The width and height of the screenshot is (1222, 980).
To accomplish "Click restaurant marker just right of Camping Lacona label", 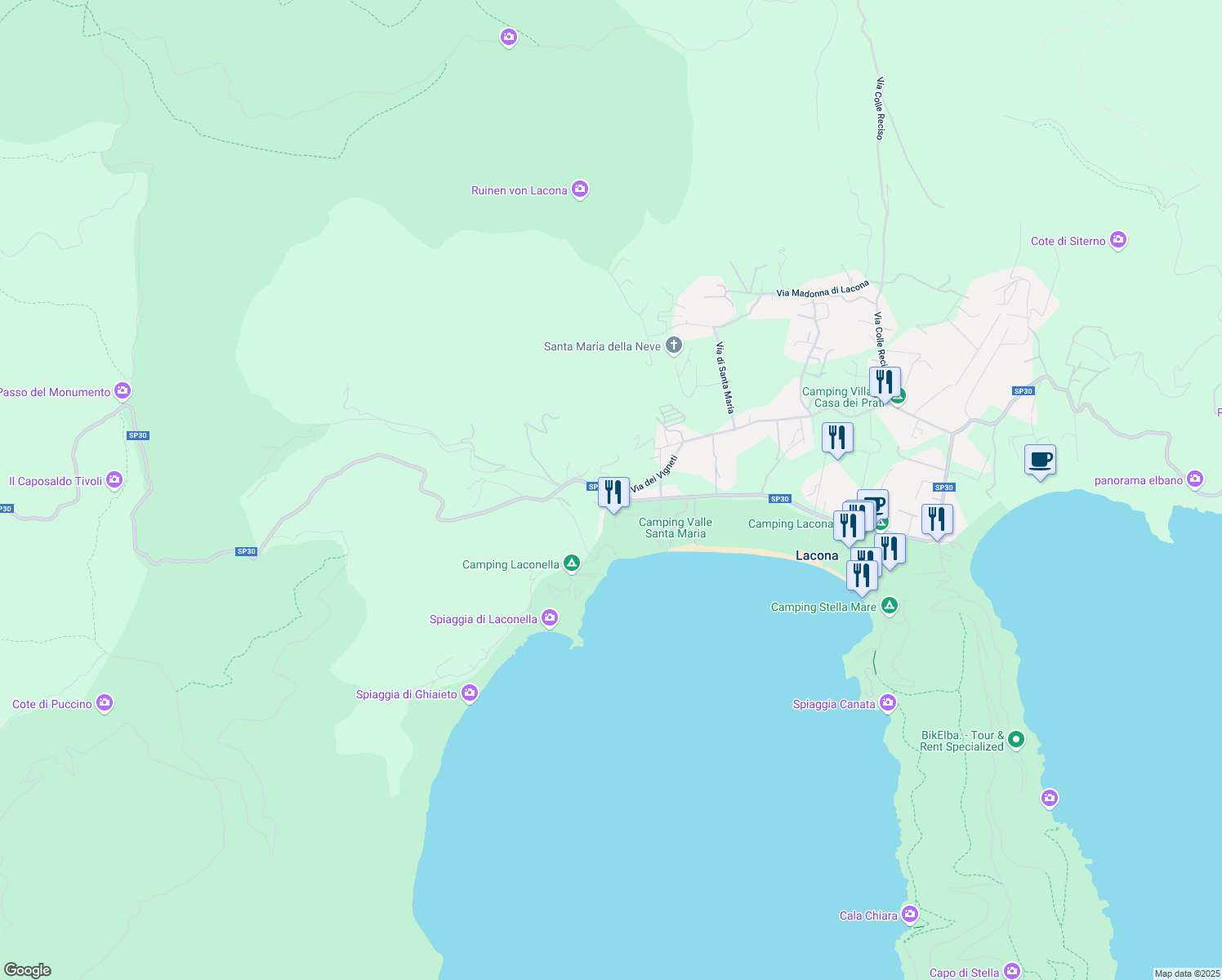I will (x=849, y=527).
